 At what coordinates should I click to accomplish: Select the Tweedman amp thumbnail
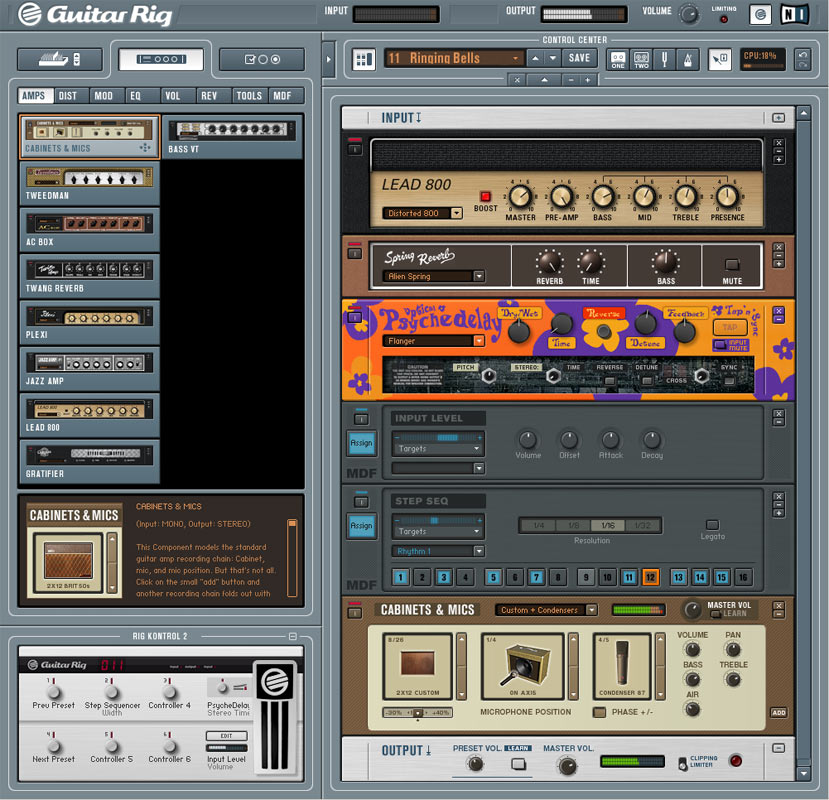pos(89,183)
